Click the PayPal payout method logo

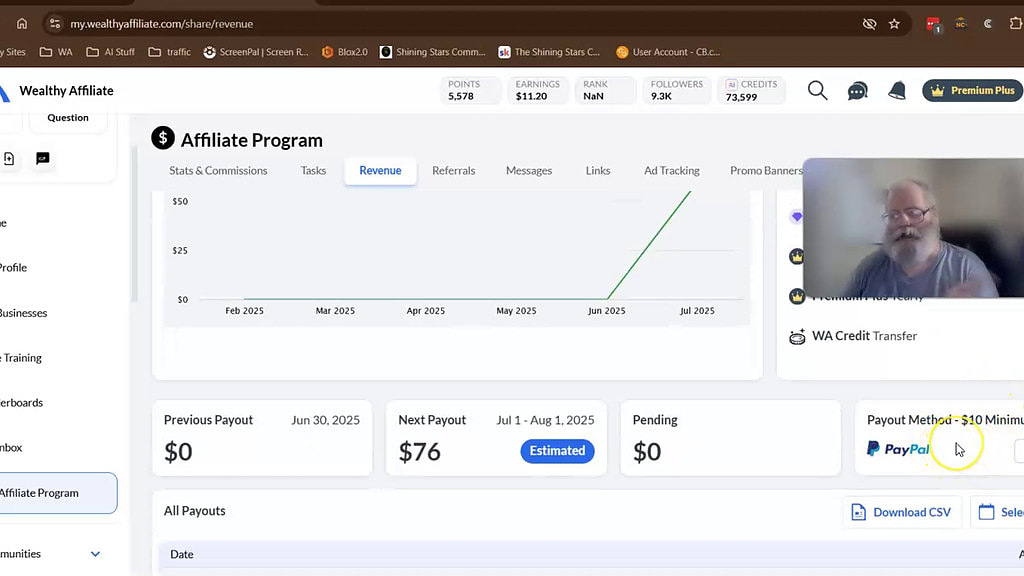coord(897,449)
